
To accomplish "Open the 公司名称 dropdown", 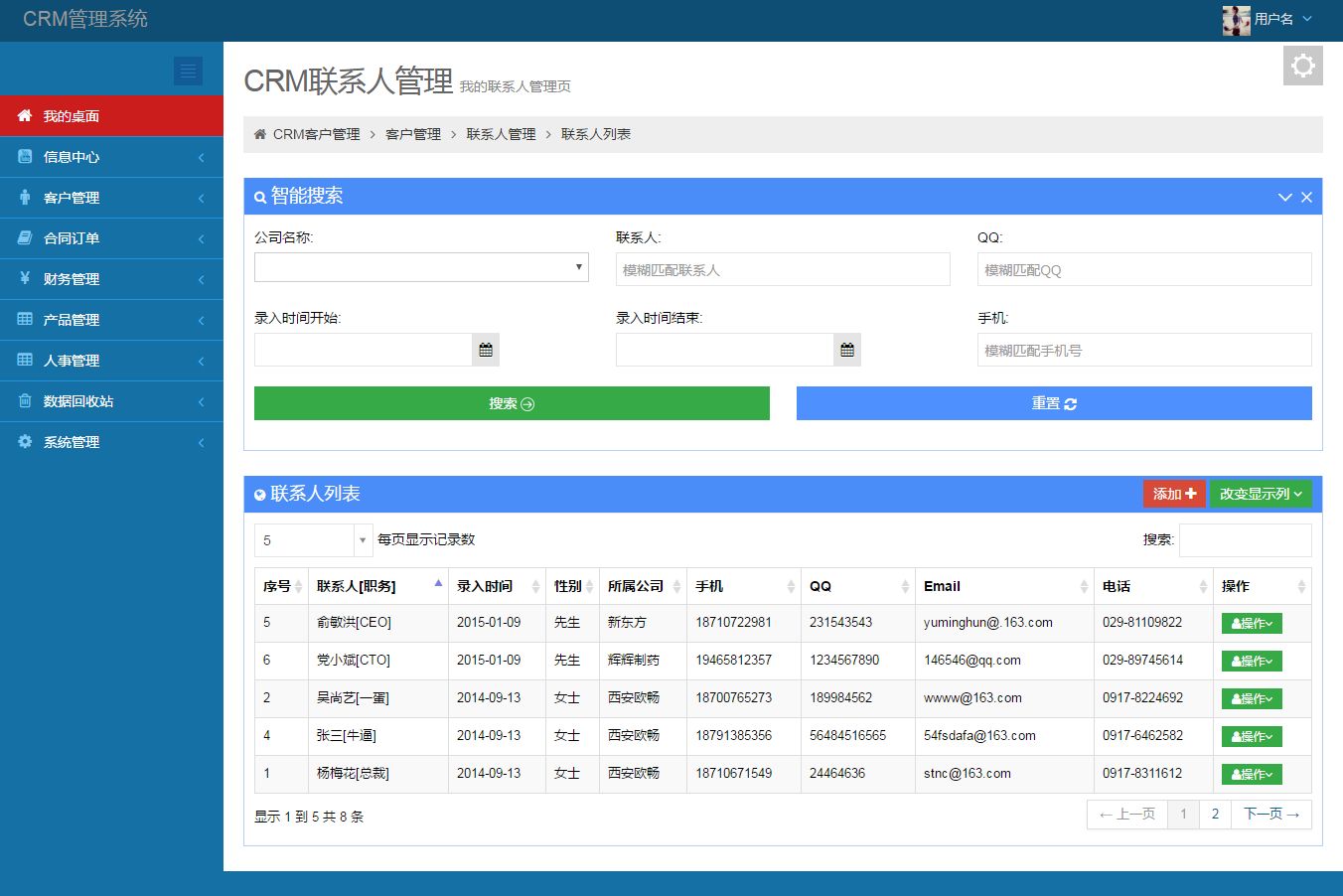I will click(421, 267).
